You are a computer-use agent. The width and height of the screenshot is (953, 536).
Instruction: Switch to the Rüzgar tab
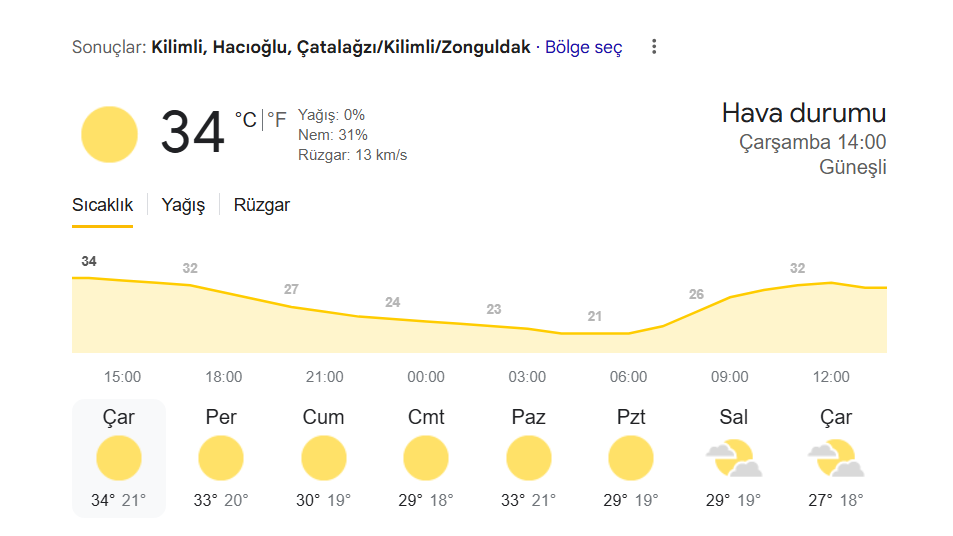pyautogui.click(x=262, y=205)
